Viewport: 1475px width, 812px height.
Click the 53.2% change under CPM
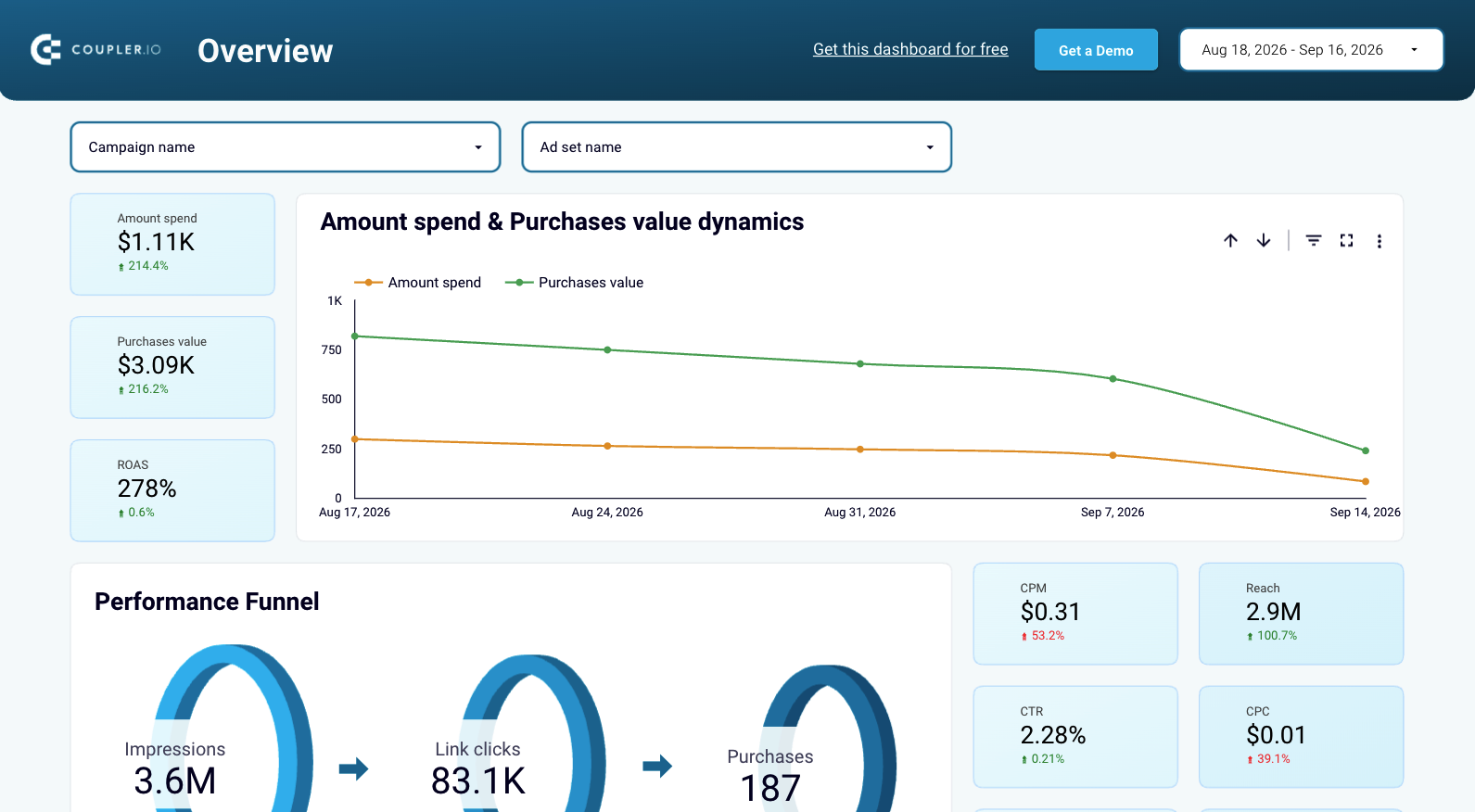[x=1042, y=636]
